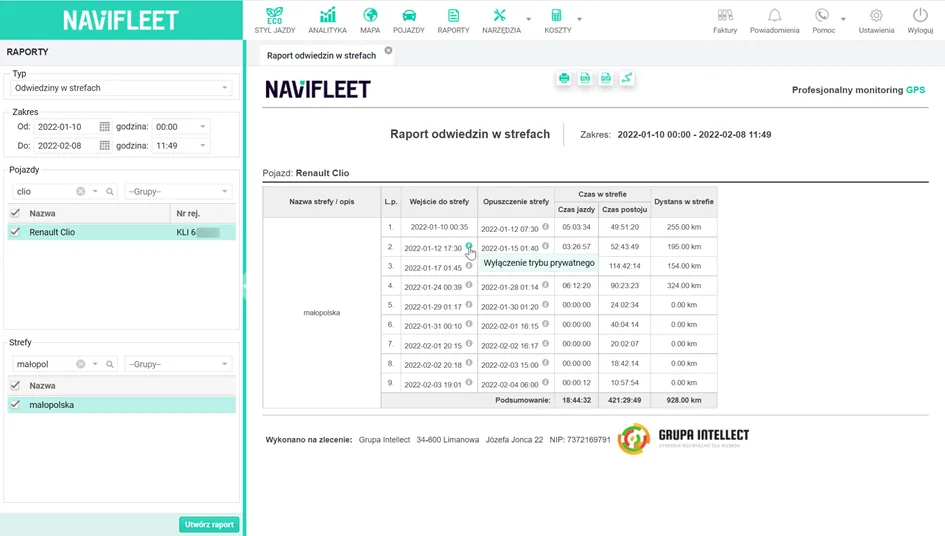
Task: Go to the Pojazdy vehicle list
Action: (409, 20)
